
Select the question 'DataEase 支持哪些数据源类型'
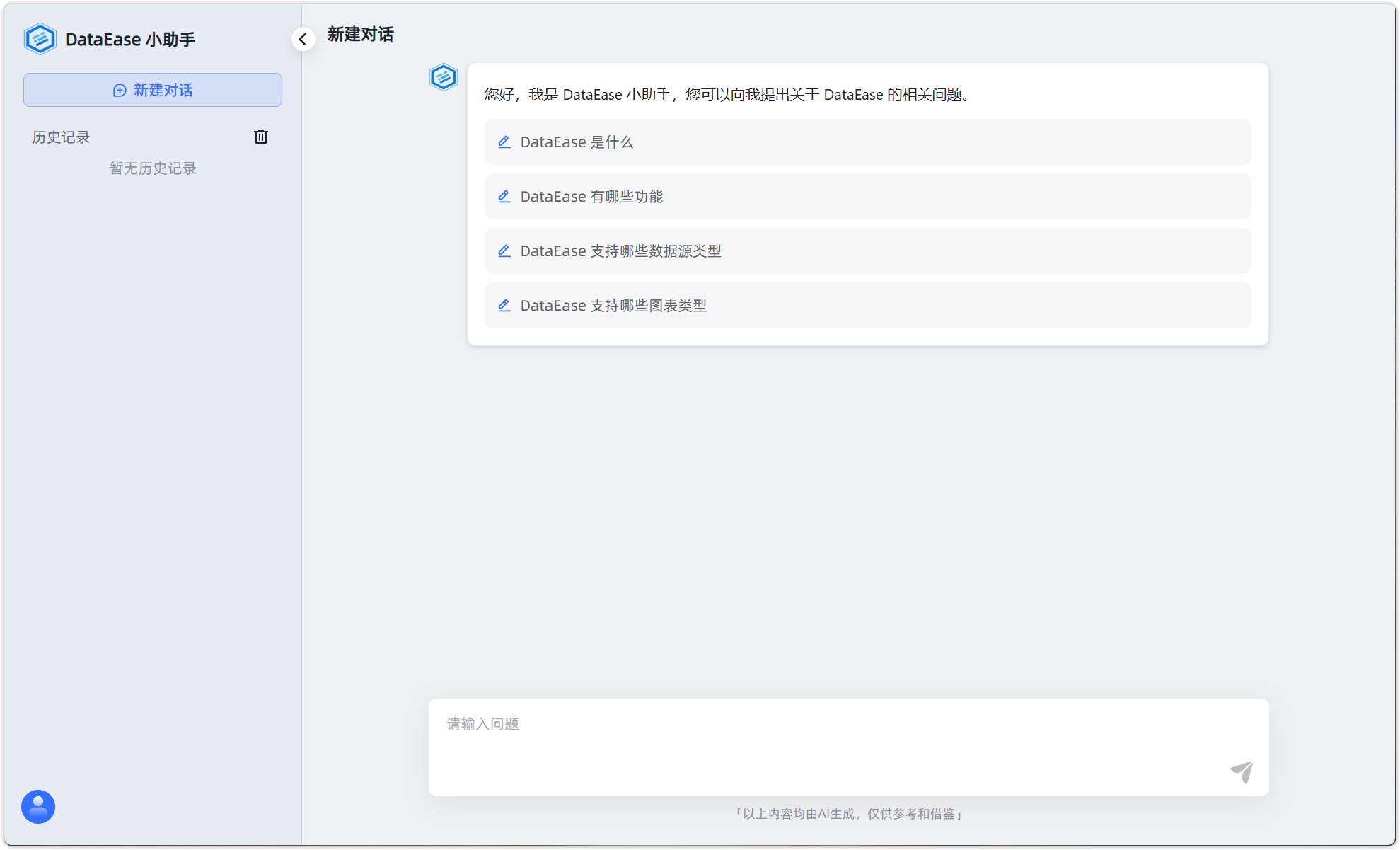point(867,251)
